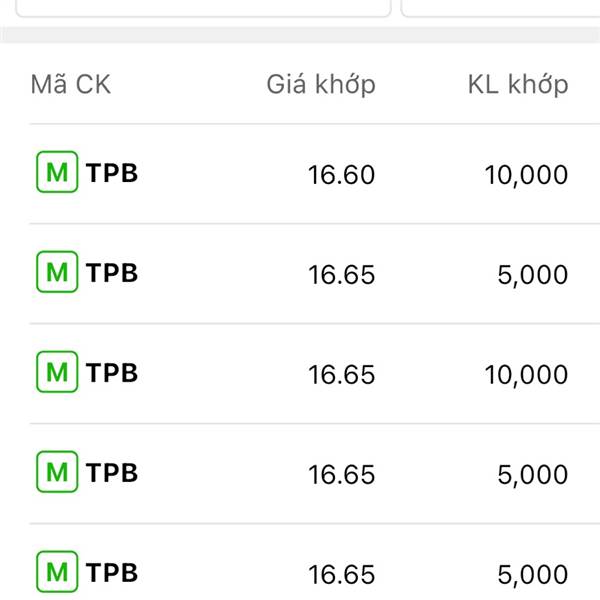Select the TPB code in the bottom row

pos(111,572)
